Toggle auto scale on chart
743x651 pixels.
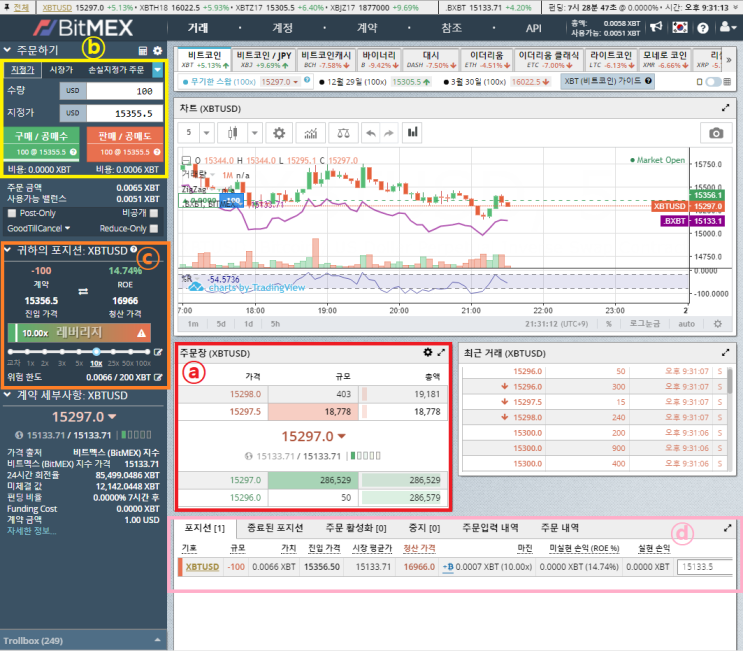click(686, 324)
